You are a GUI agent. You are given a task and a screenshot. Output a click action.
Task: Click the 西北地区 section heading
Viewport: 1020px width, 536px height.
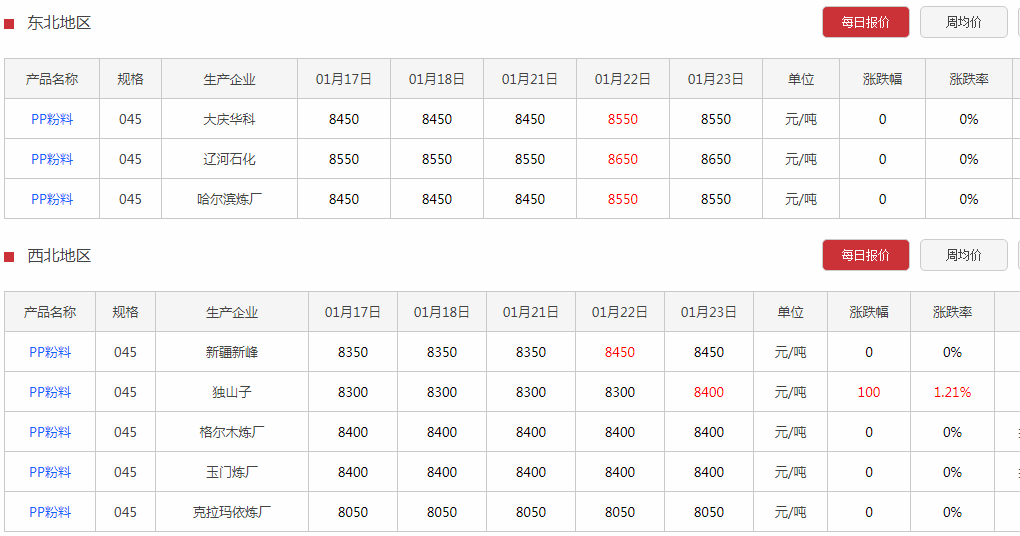point(59,256)
